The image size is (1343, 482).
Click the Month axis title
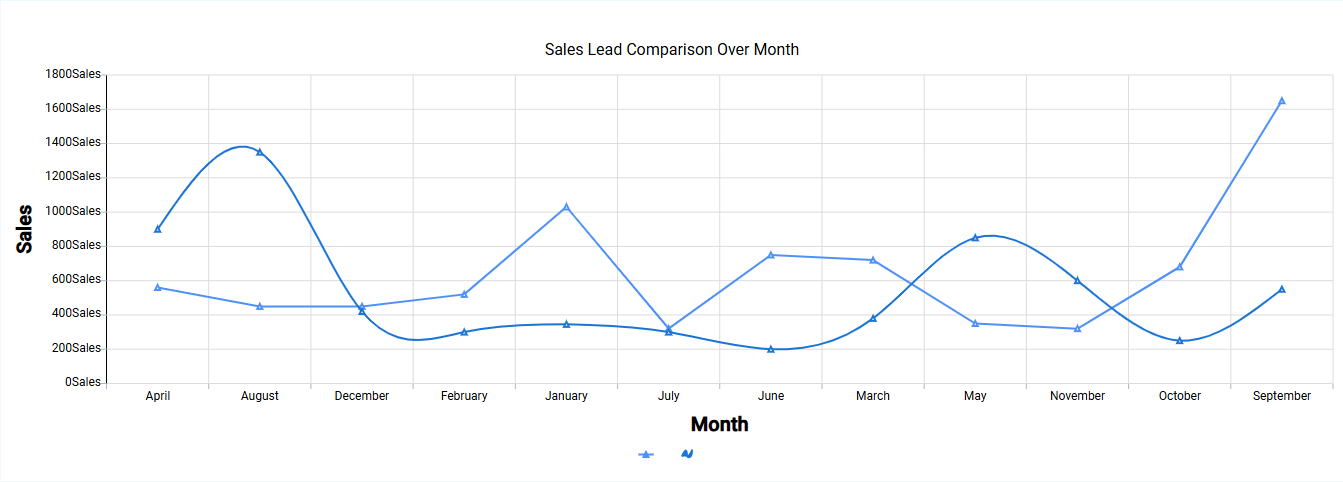click(x=719, y=424)
